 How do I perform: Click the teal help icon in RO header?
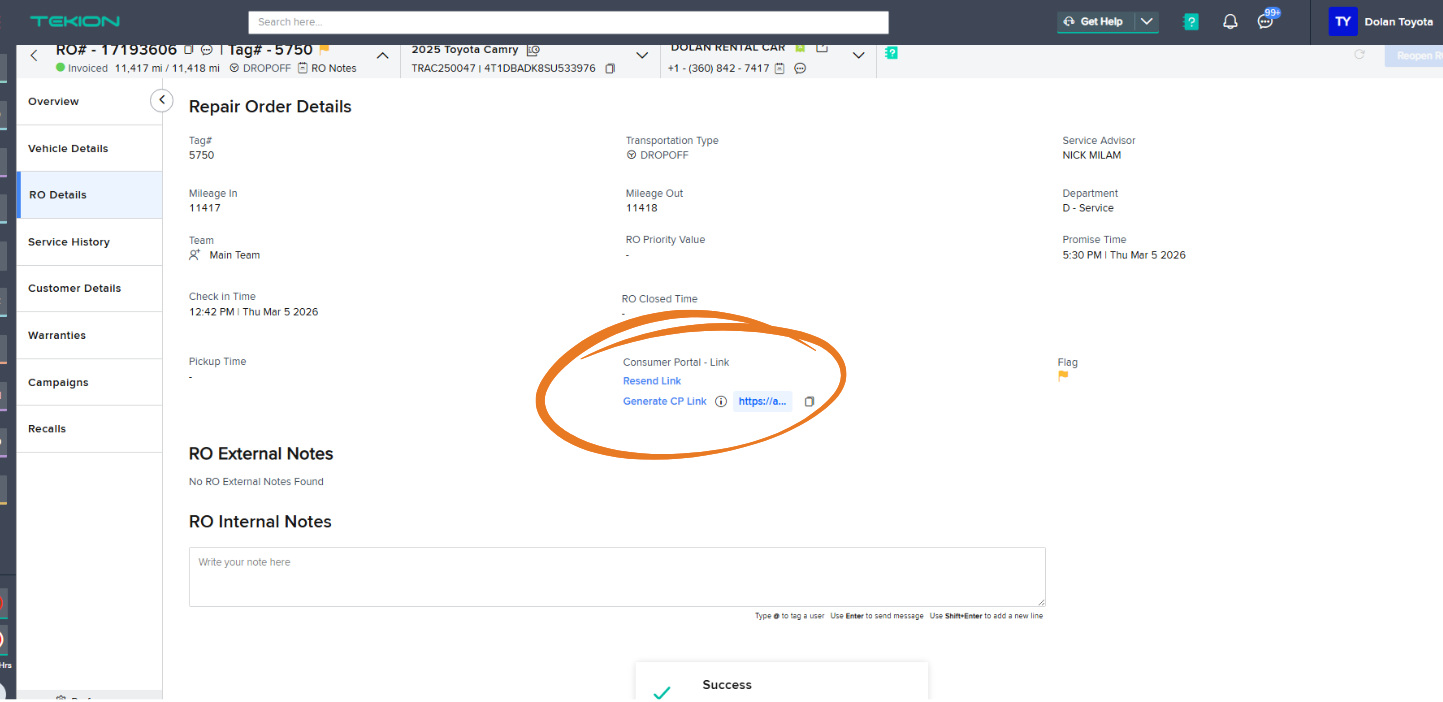point(891,52)
